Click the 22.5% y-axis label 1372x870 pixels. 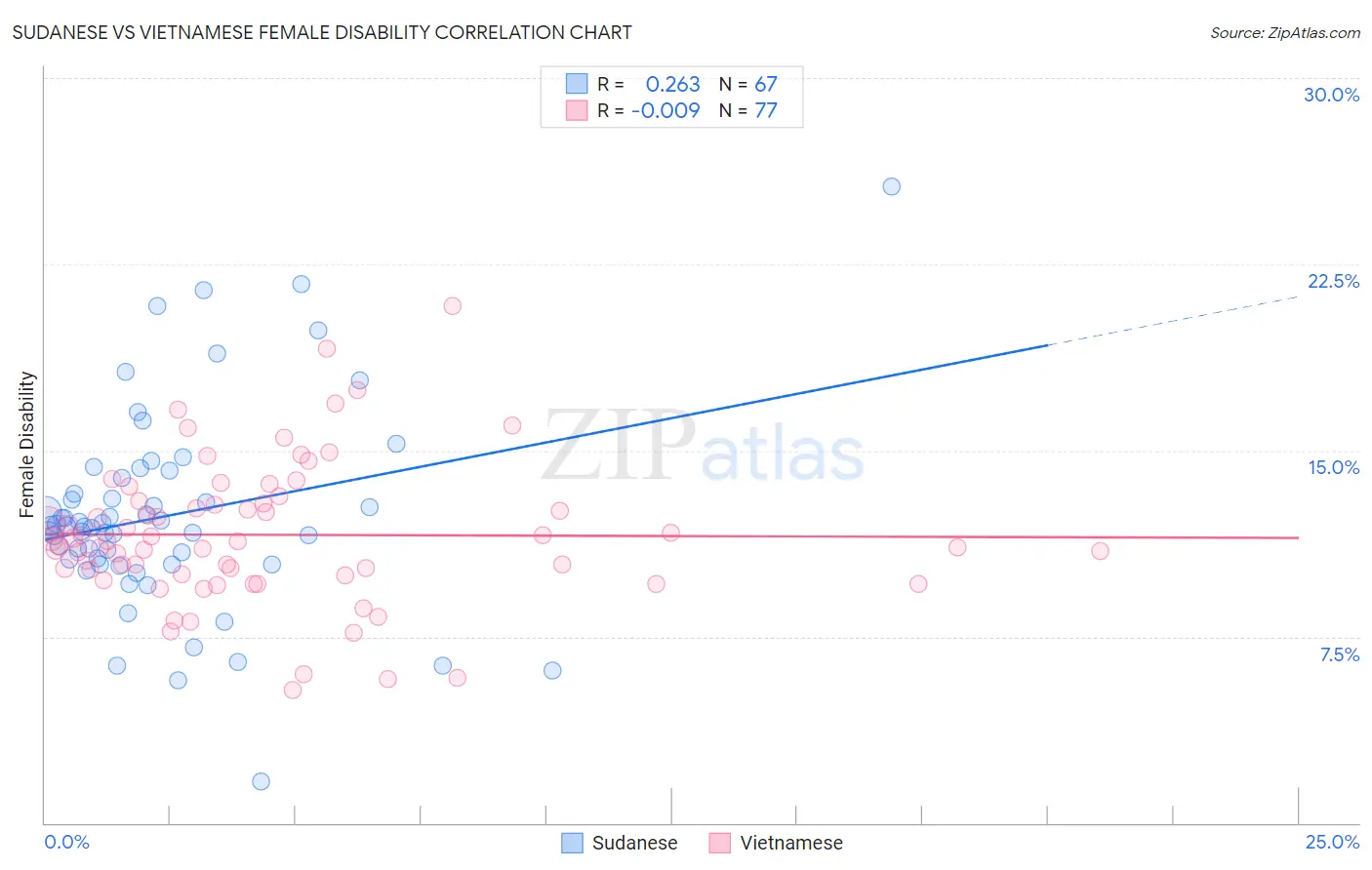[x=1333, y=281]
